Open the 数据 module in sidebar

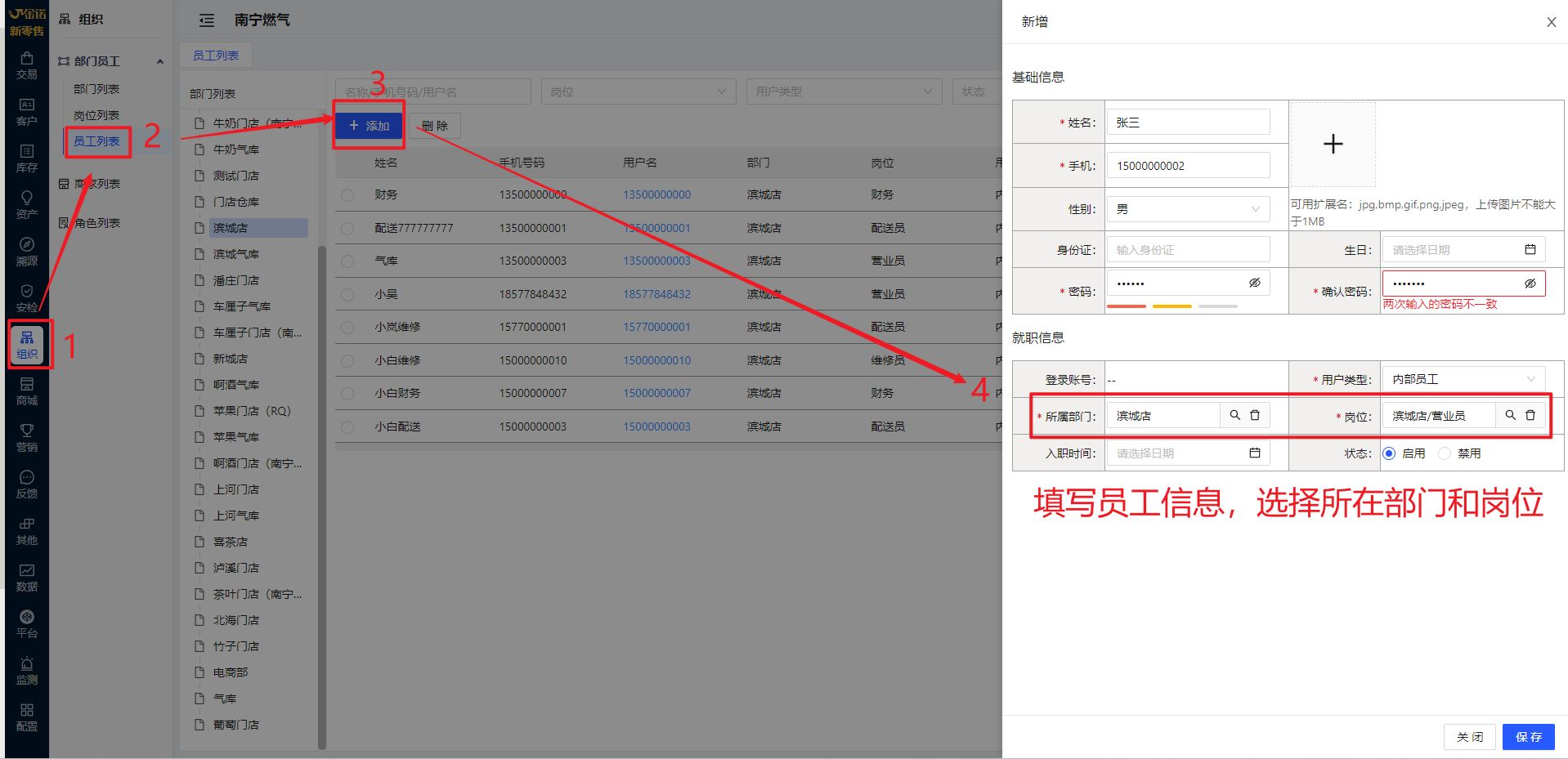[x=27, y=578]
